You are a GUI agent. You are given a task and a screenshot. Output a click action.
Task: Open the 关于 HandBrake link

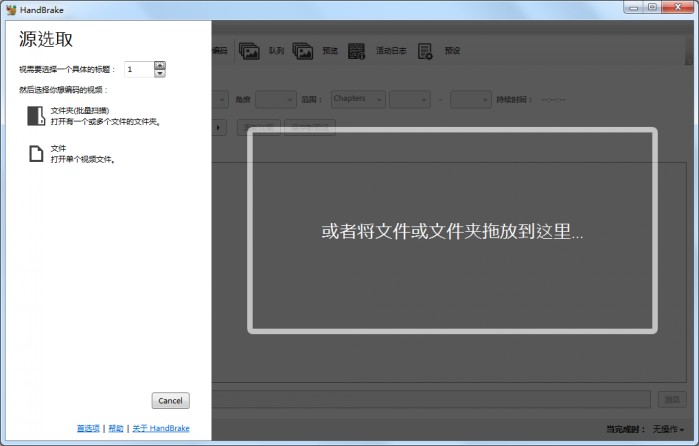click(161, 428)
